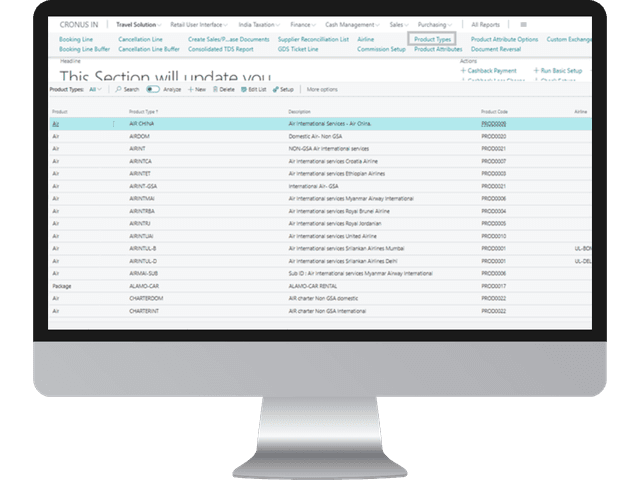
Task: Select the AIRINTET product type cell
Action: (140, 174)
